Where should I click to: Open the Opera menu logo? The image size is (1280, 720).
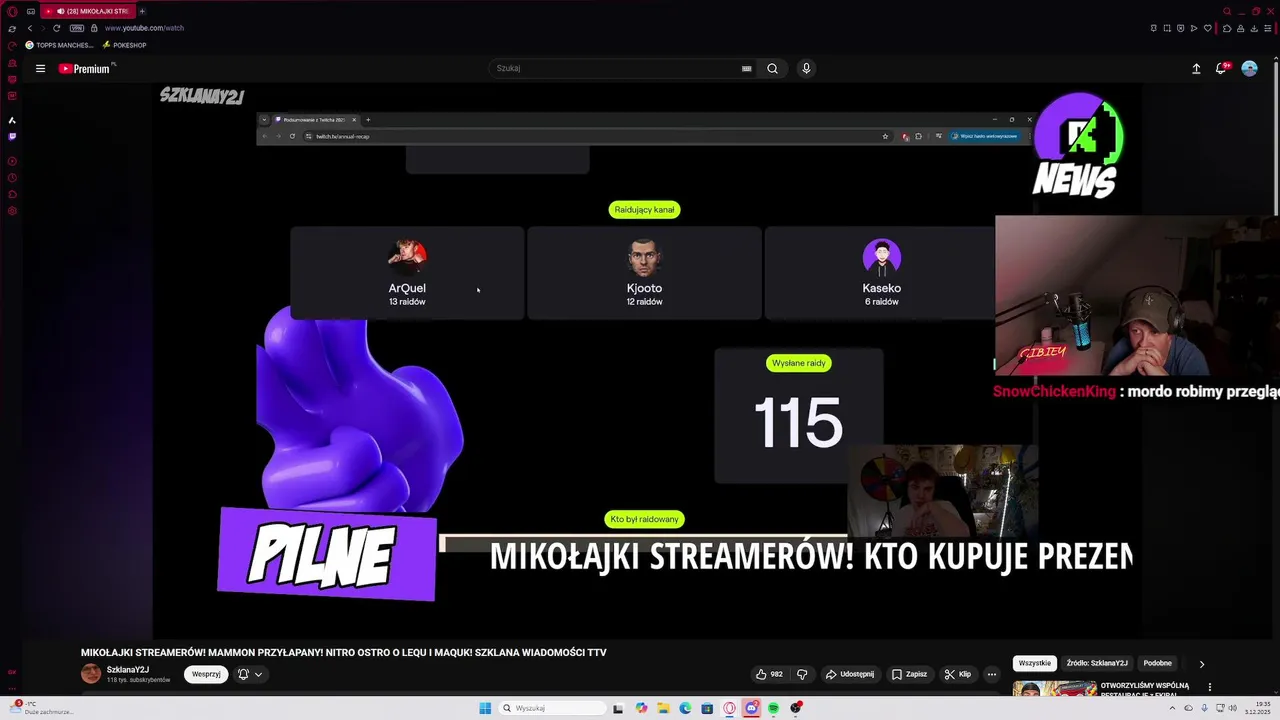(x=12, y=11)
